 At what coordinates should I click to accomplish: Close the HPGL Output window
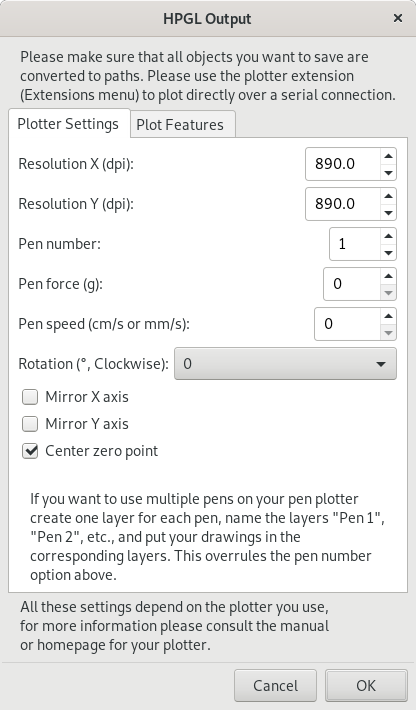point(398,18)
